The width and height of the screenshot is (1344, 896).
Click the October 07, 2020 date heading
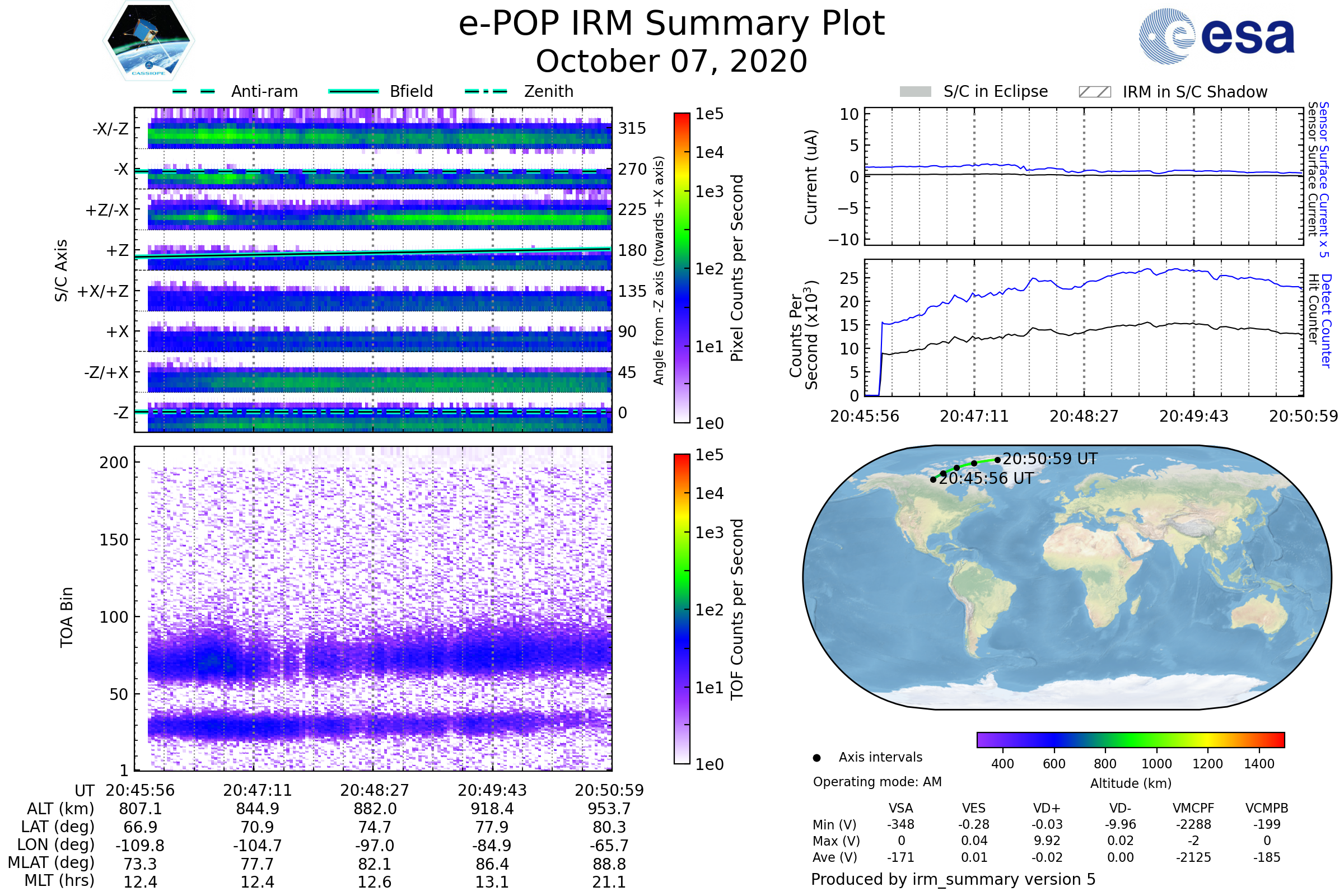coord(671,62)
